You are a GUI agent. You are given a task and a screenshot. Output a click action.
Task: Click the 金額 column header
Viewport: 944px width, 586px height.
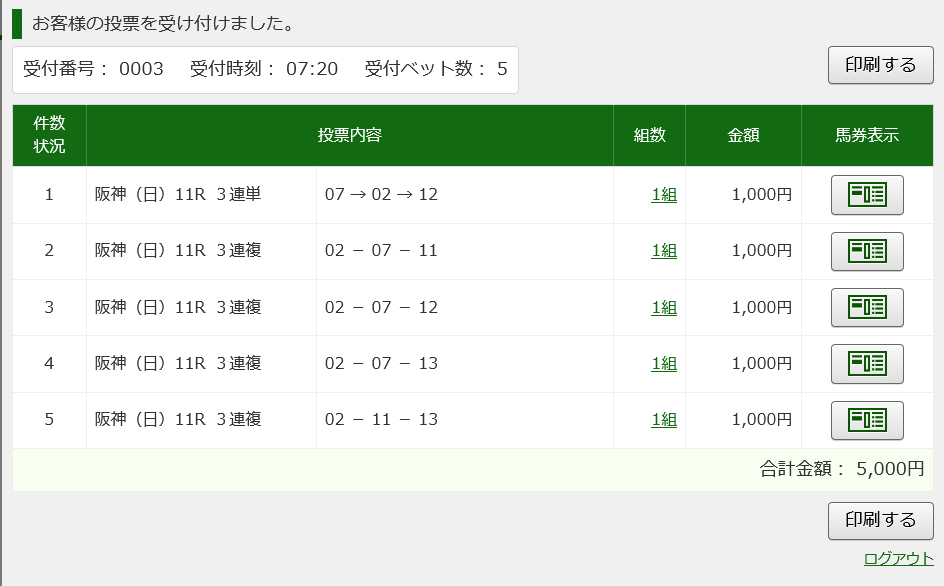click(743, 135)
